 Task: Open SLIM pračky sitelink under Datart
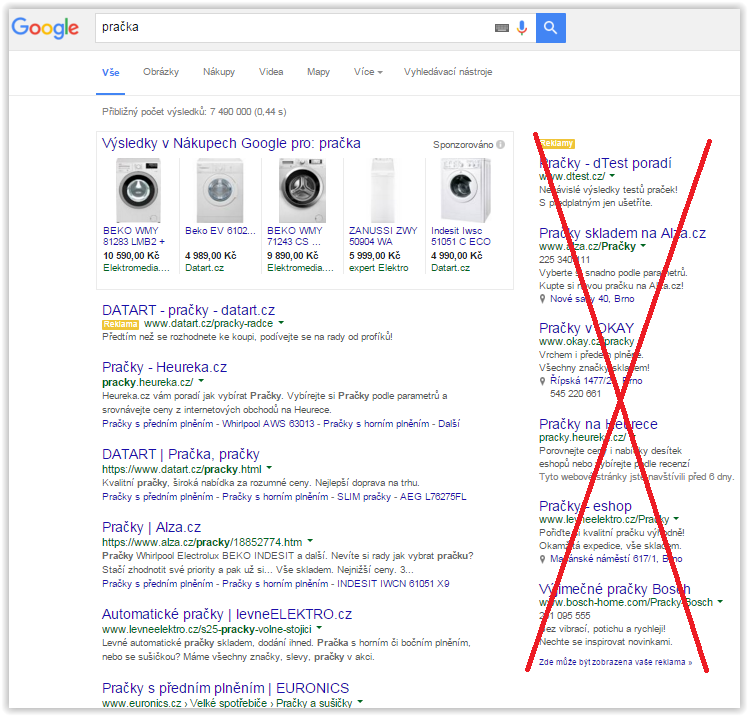pyautogui.click(x=364, y=497)
